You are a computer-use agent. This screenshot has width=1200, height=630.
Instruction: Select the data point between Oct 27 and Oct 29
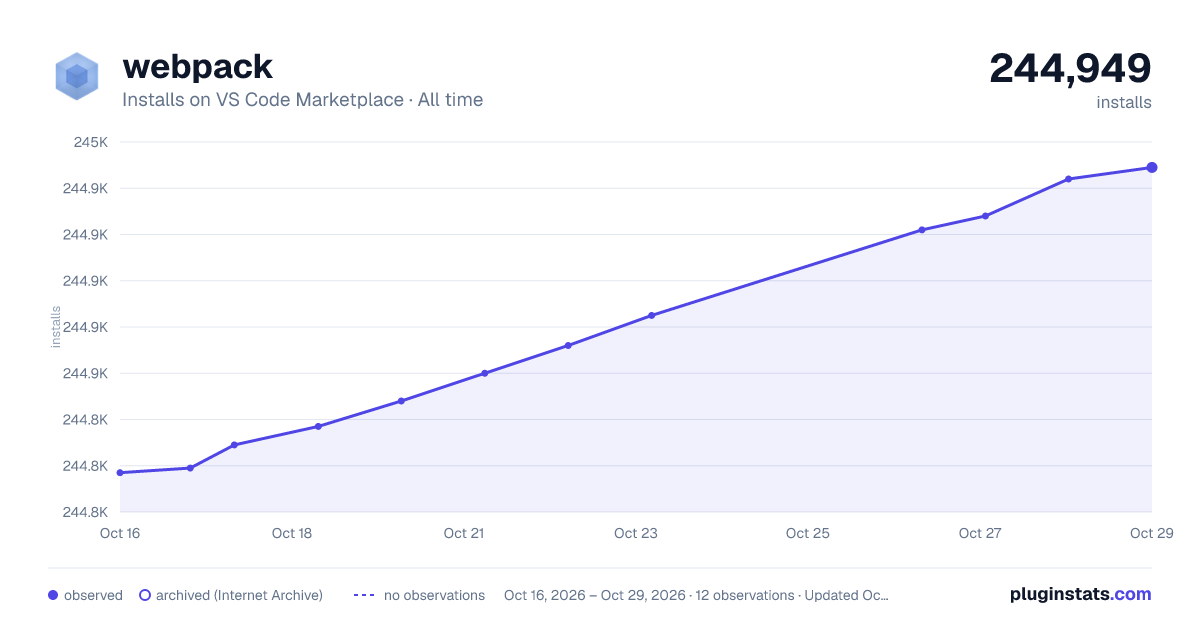pyautogui.click(x=1069, y=179)
